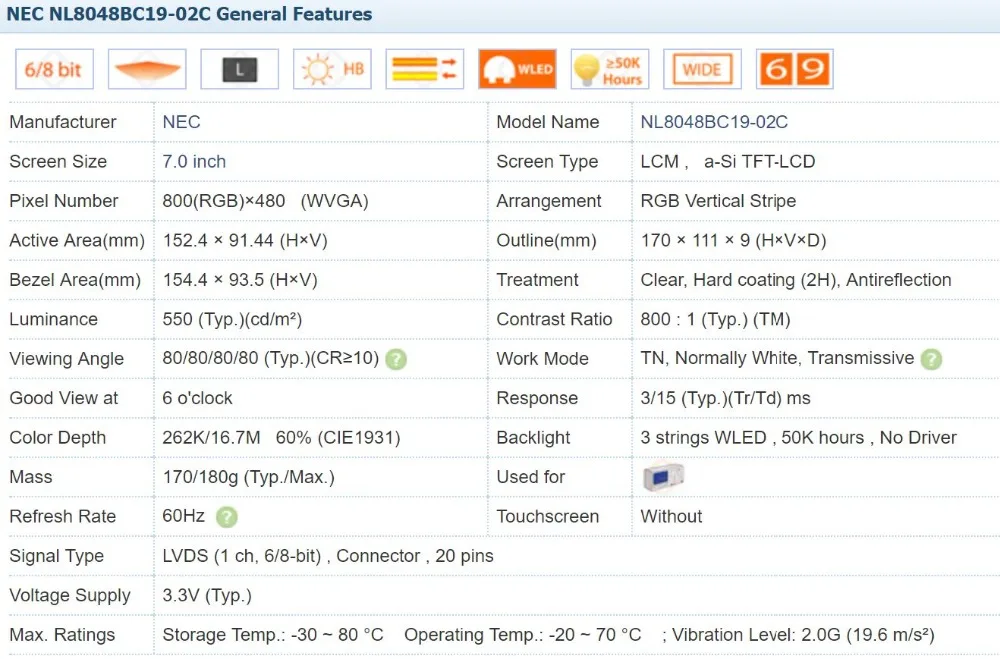Select the 'LVDS (1 ch, 6/8-bit)' signal type value
The width and height of the screenshot is (1000, 659).
[242, 556]
